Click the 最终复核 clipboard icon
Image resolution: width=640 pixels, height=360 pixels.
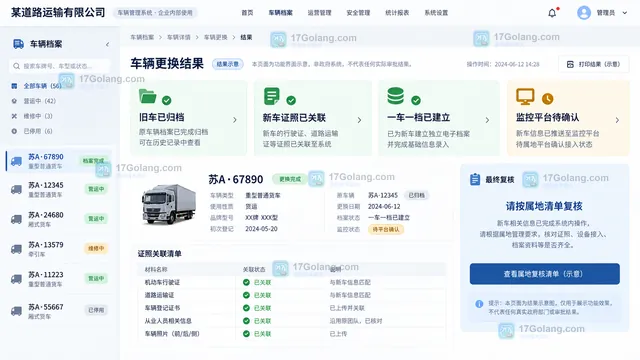pos(475,179)
